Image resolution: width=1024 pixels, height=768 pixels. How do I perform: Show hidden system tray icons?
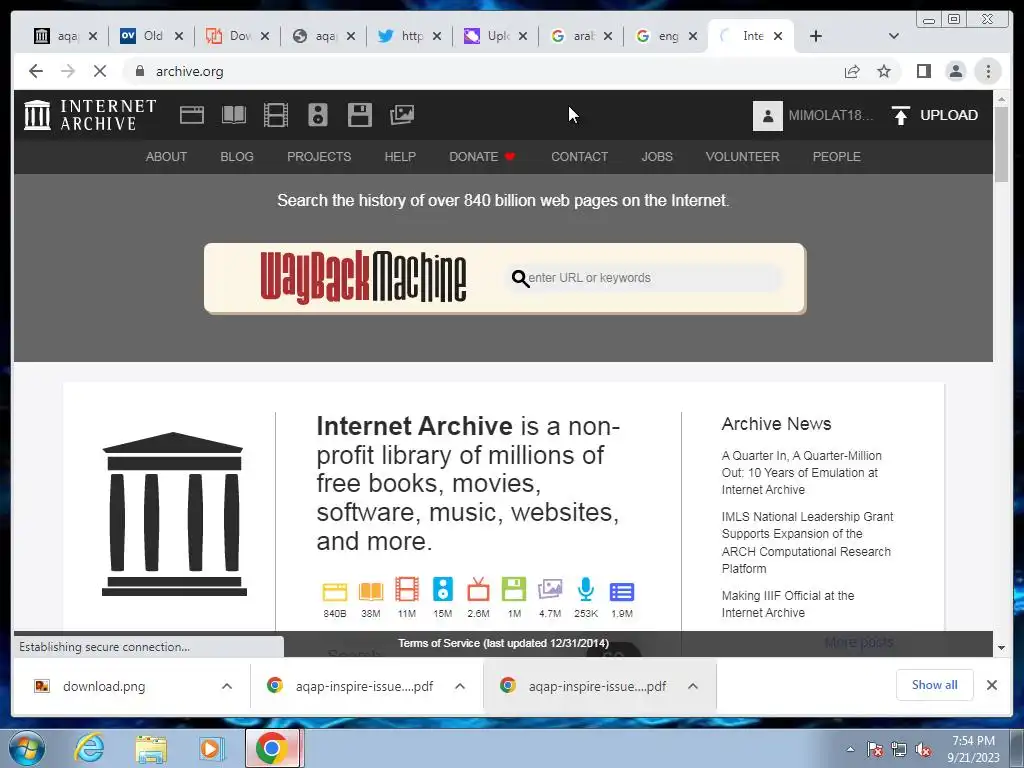(850, 749)
